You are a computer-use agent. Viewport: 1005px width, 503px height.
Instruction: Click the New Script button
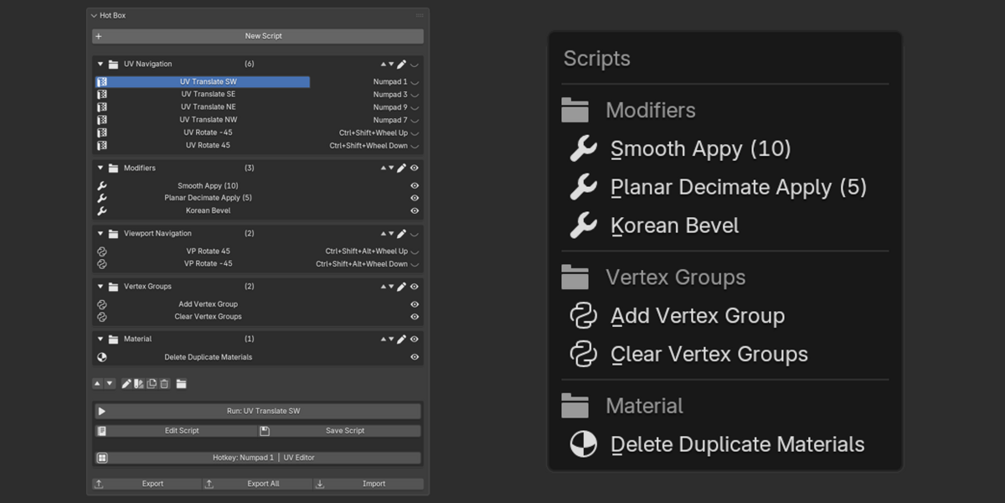pos(258,37)
